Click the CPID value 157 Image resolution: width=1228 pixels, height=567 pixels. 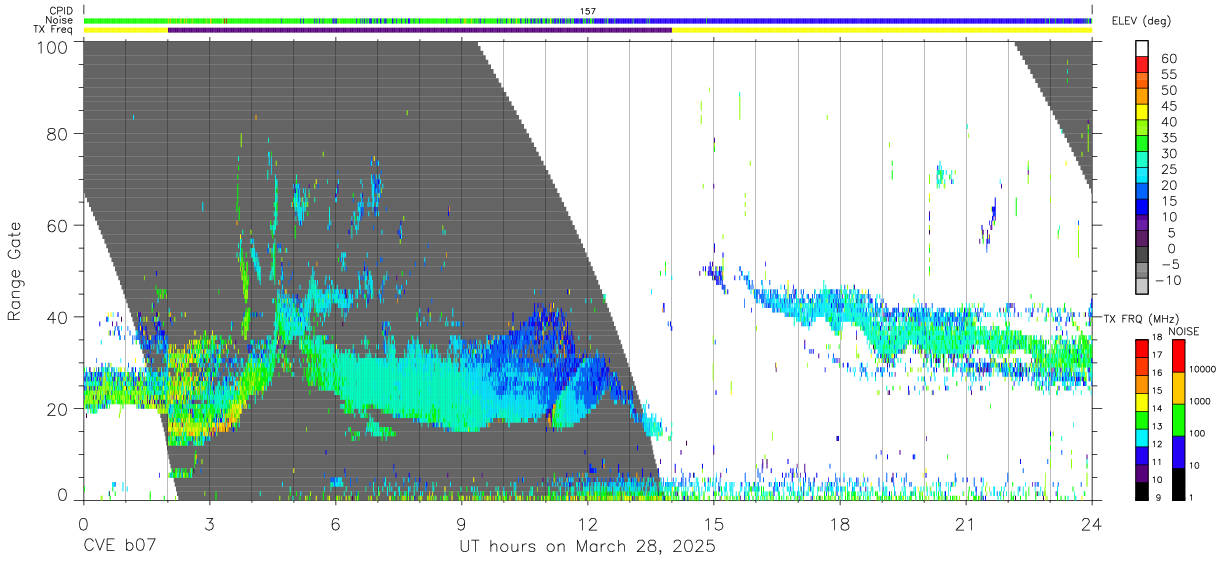588,11
